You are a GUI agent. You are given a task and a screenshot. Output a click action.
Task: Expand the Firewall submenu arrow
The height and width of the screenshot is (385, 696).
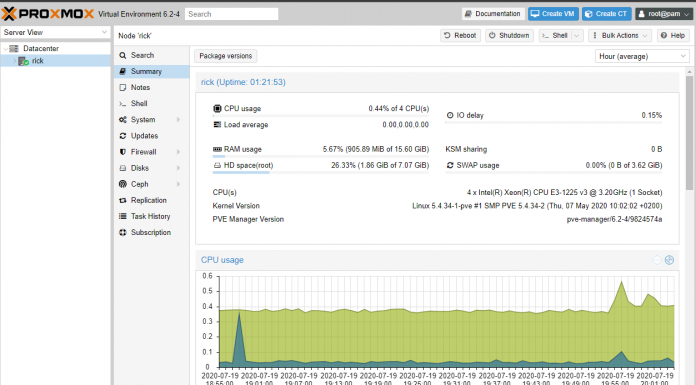point(178,152)
